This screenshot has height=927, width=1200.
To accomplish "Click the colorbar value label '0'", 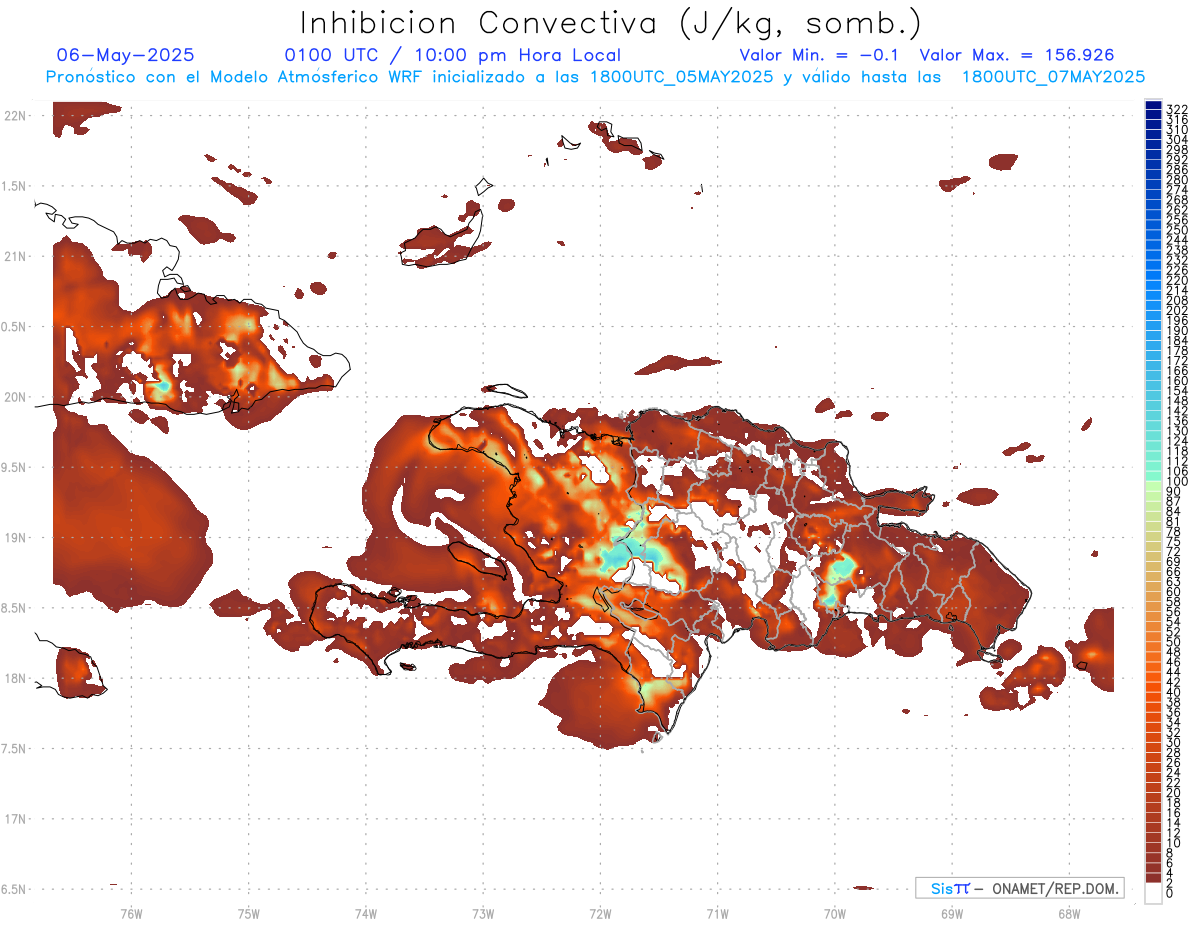I will (1171, 894).
